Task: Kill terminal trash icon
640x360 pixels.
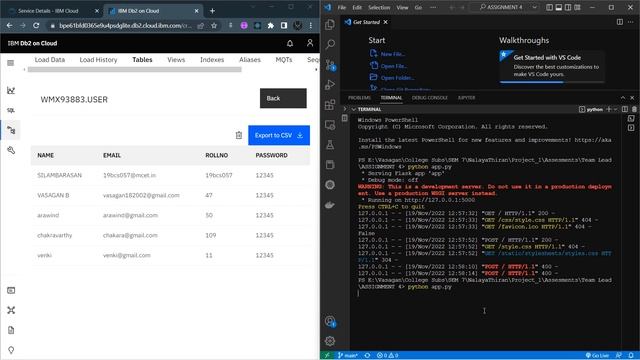Action: click(x=634, y=109)
